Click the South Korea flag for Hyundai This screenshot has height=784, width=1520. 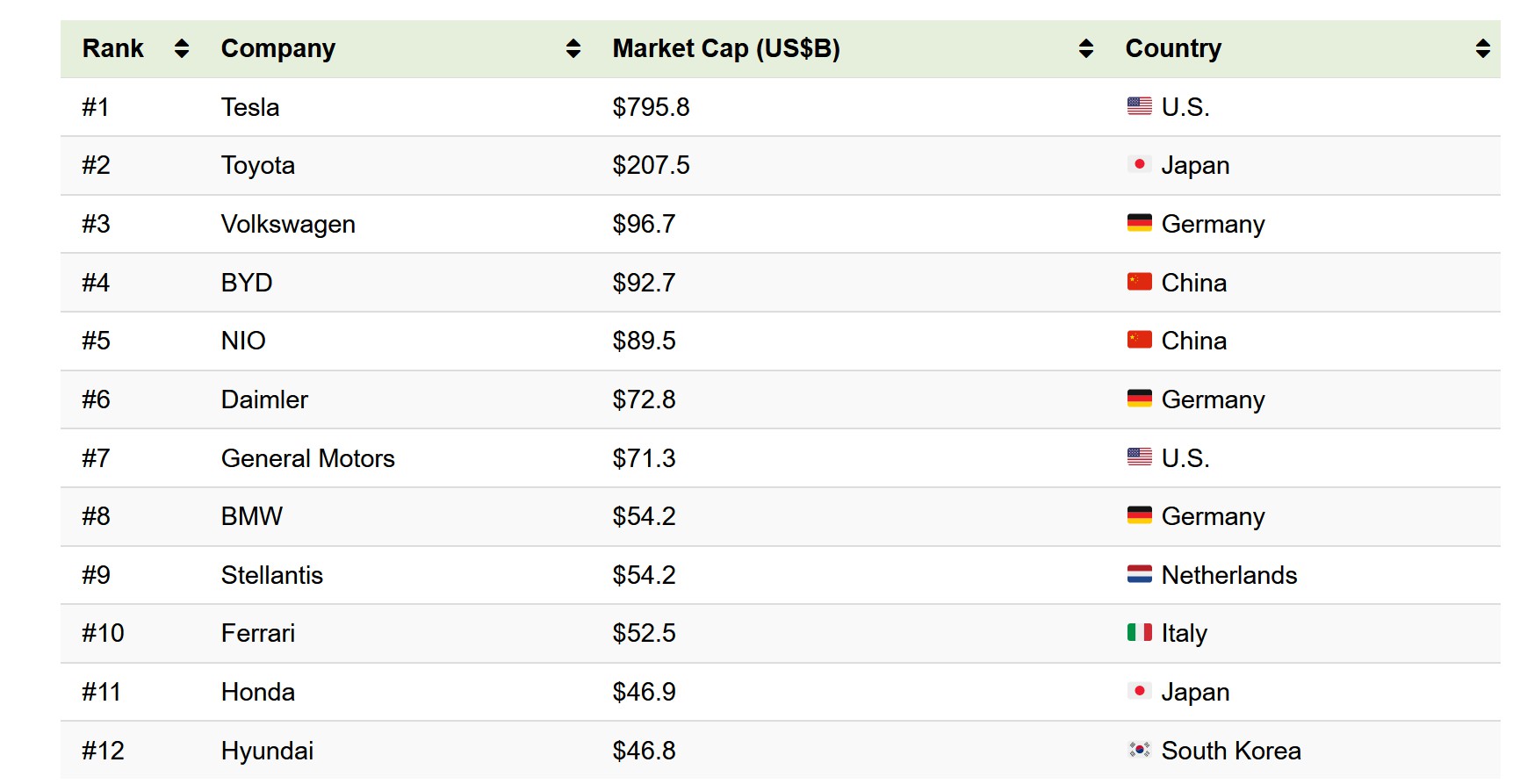pyautogui.click(x=1139, y=750)
